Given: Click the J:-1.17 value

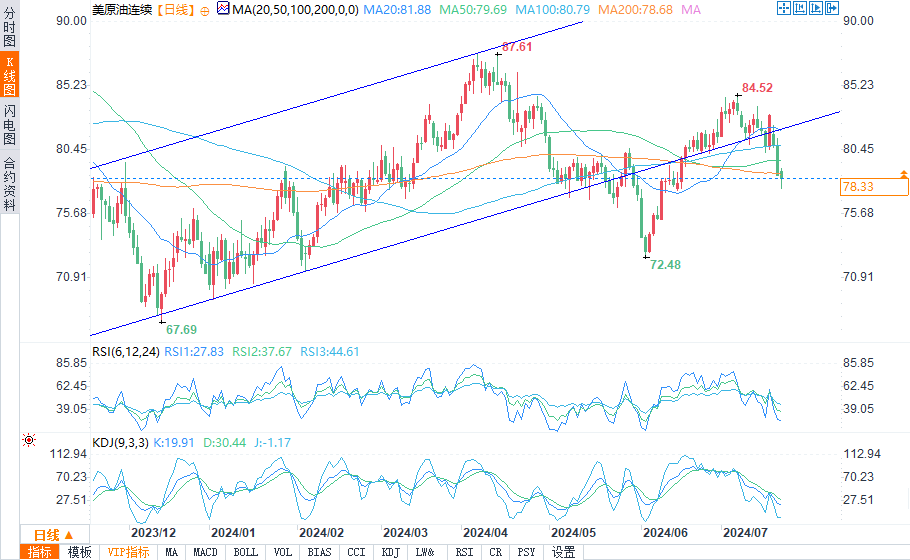Looking at the screenshot, I should pyautogui.click(x=272, y=443).
